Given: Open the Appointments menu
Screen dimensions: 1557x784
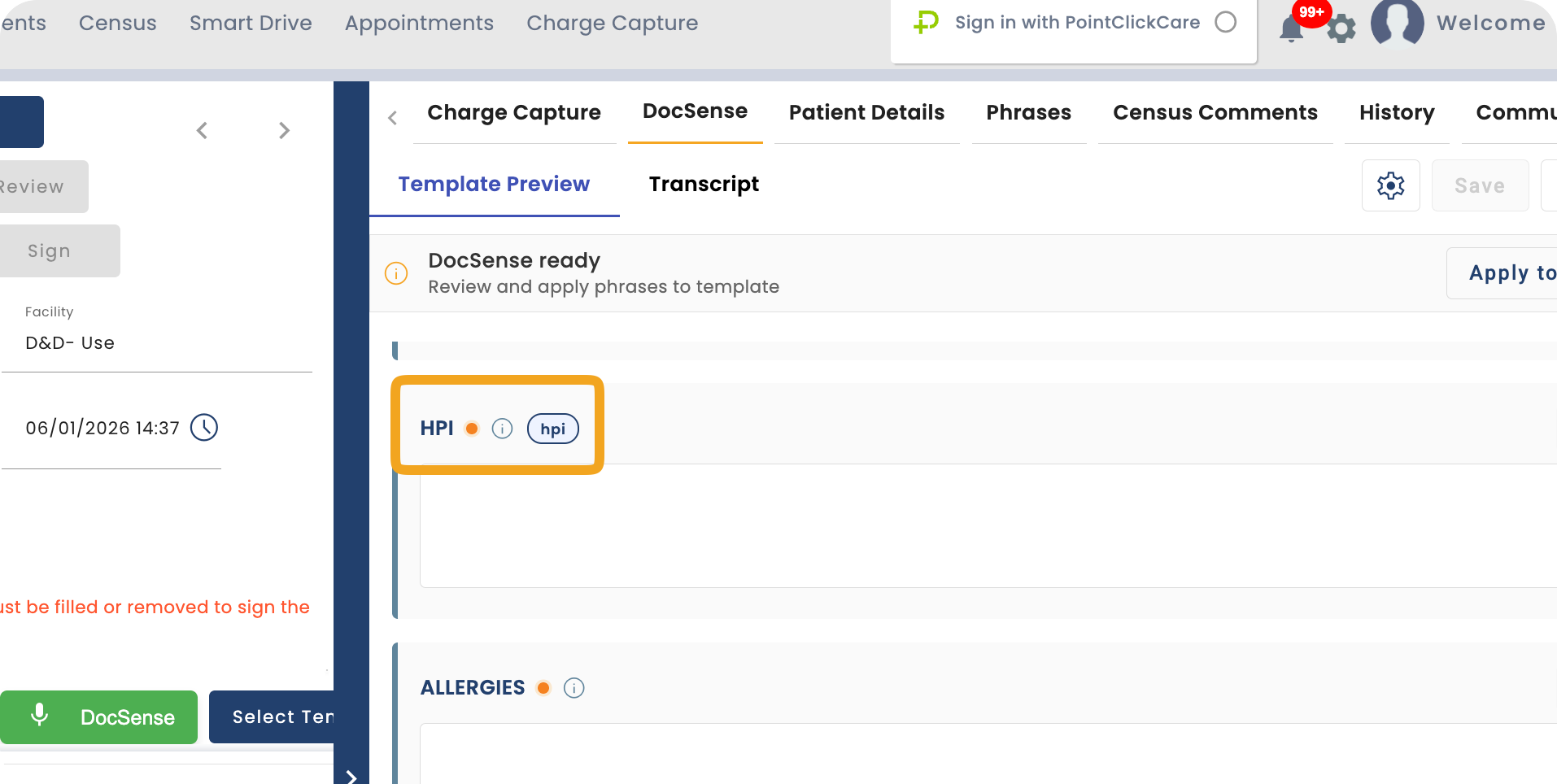Looking at the screenshot, I should point(419,23).
